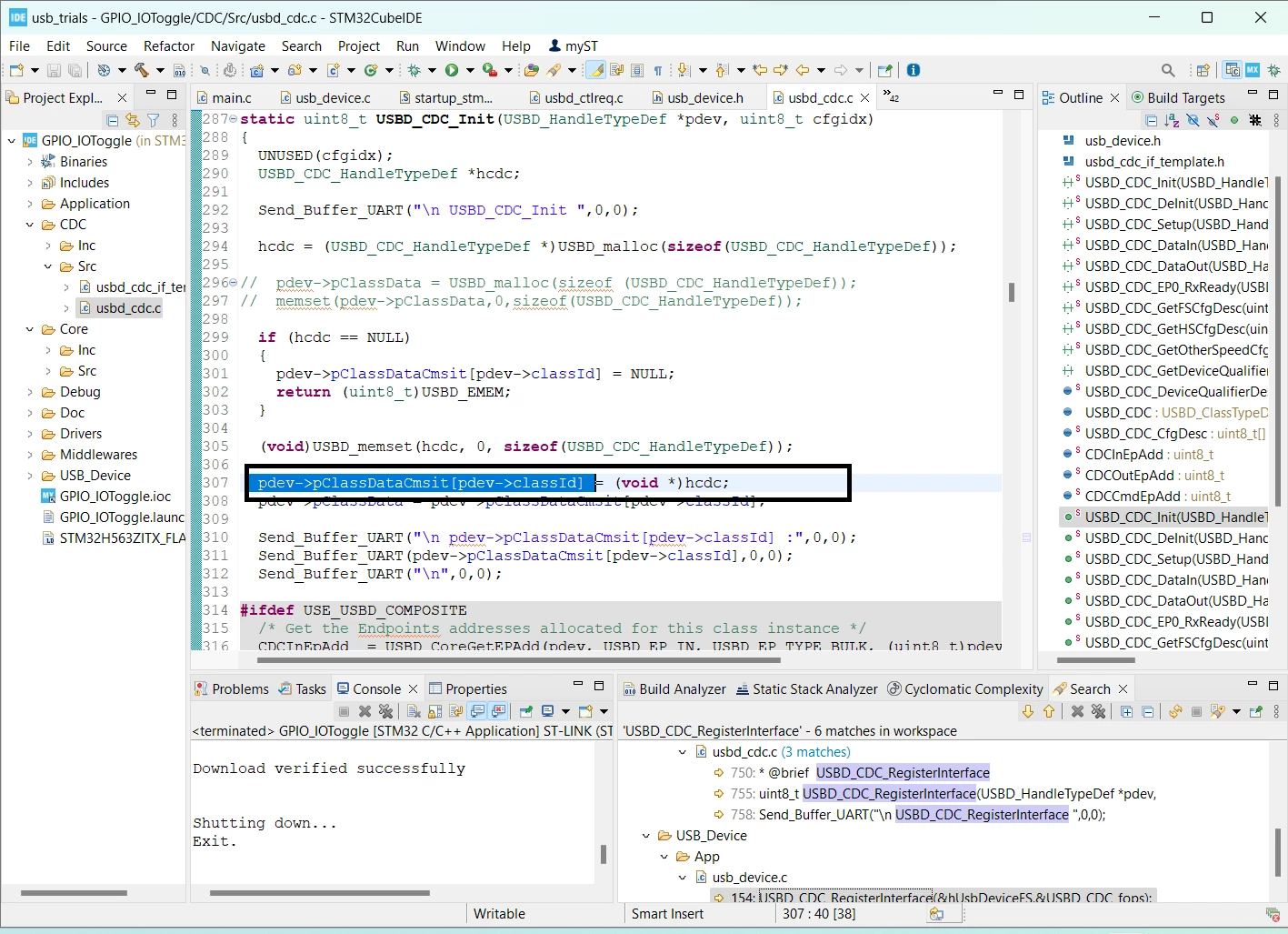Click Remove All Matches icon in Search

(x=1098, y=711)
